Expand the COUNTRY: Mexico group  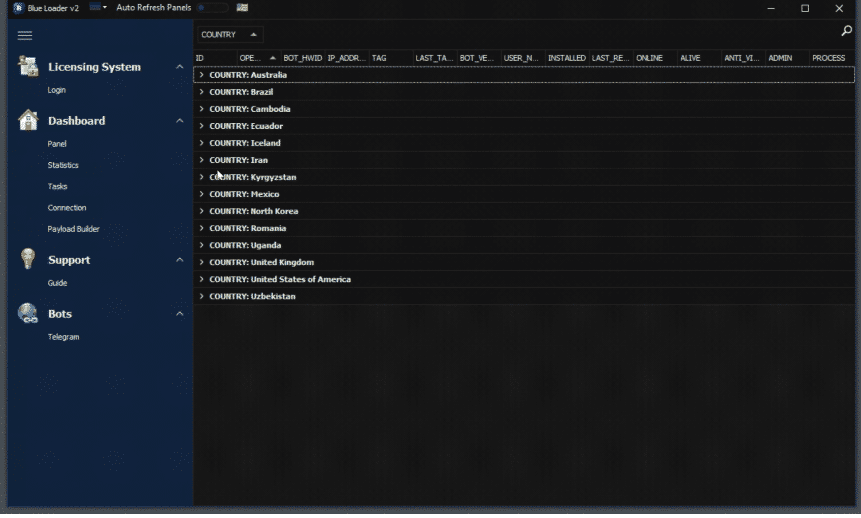point(202,194)
